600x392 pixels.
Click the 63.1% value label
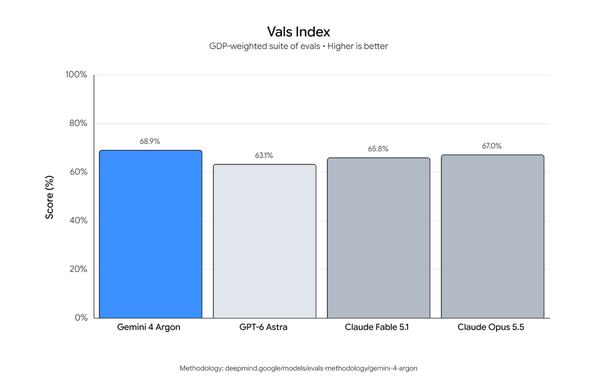coord(264,155)
